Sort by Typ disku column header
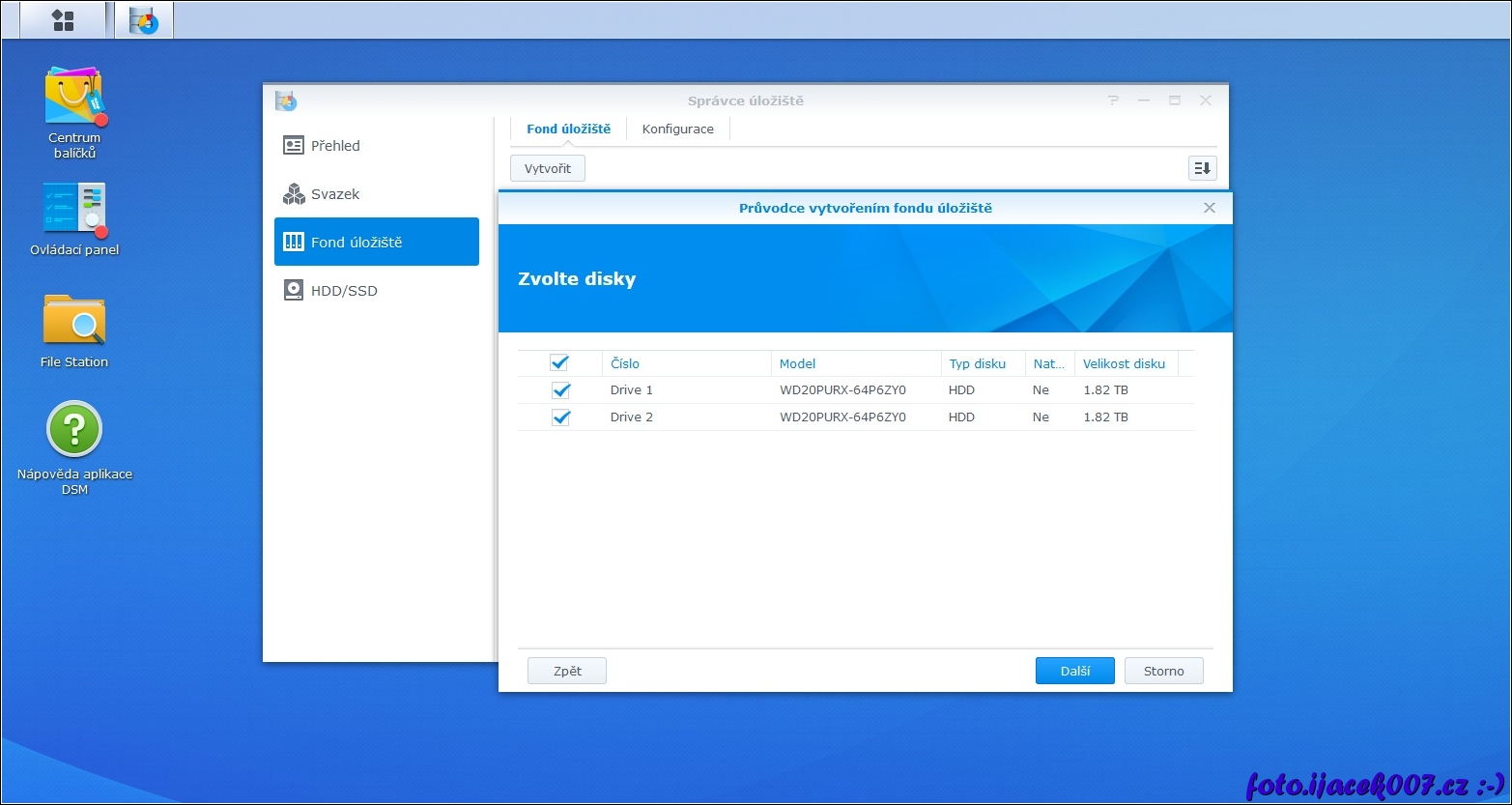Viewport: 1512px width, 805px height. (x=977, y=364)
